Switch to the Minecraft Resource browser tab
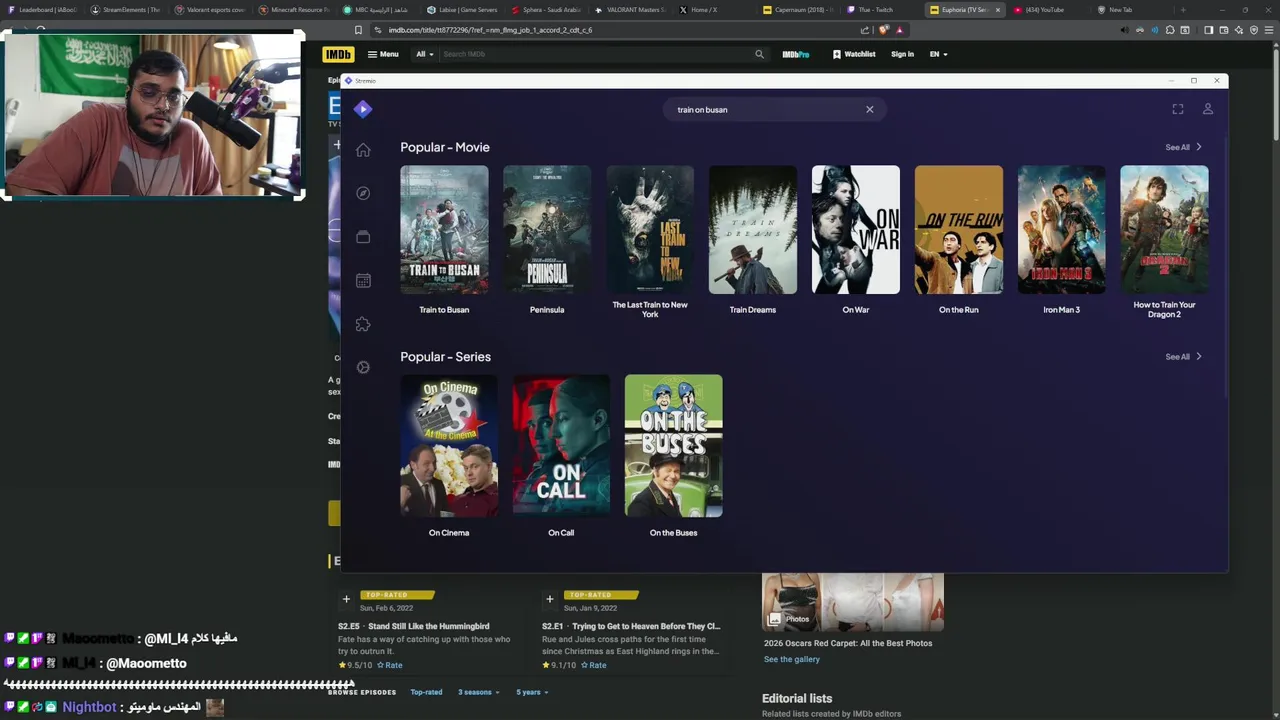 293,10
